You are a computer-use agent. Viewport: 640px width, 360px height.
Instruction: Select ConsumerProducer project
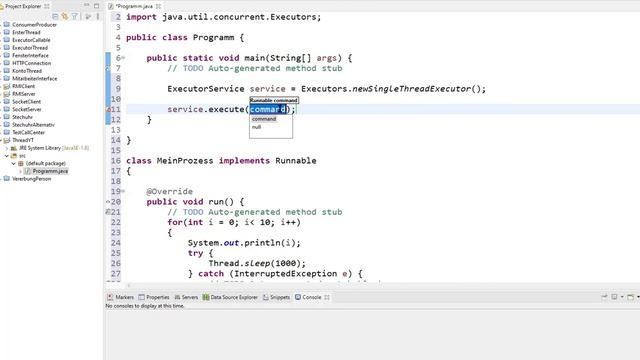click(x=34, y=24)
